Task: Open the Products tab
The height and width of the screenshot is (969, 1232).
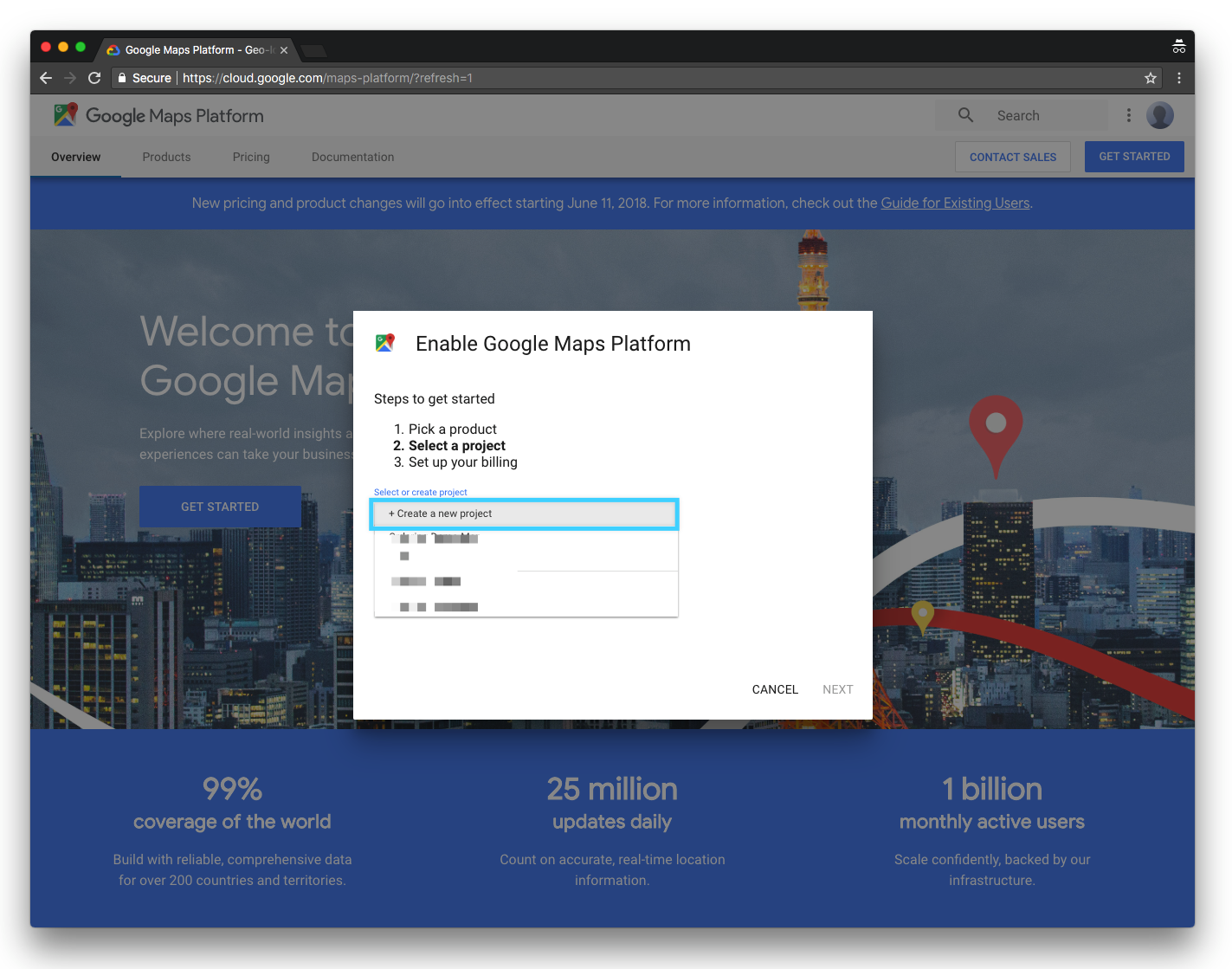Action: coord(166,157)
